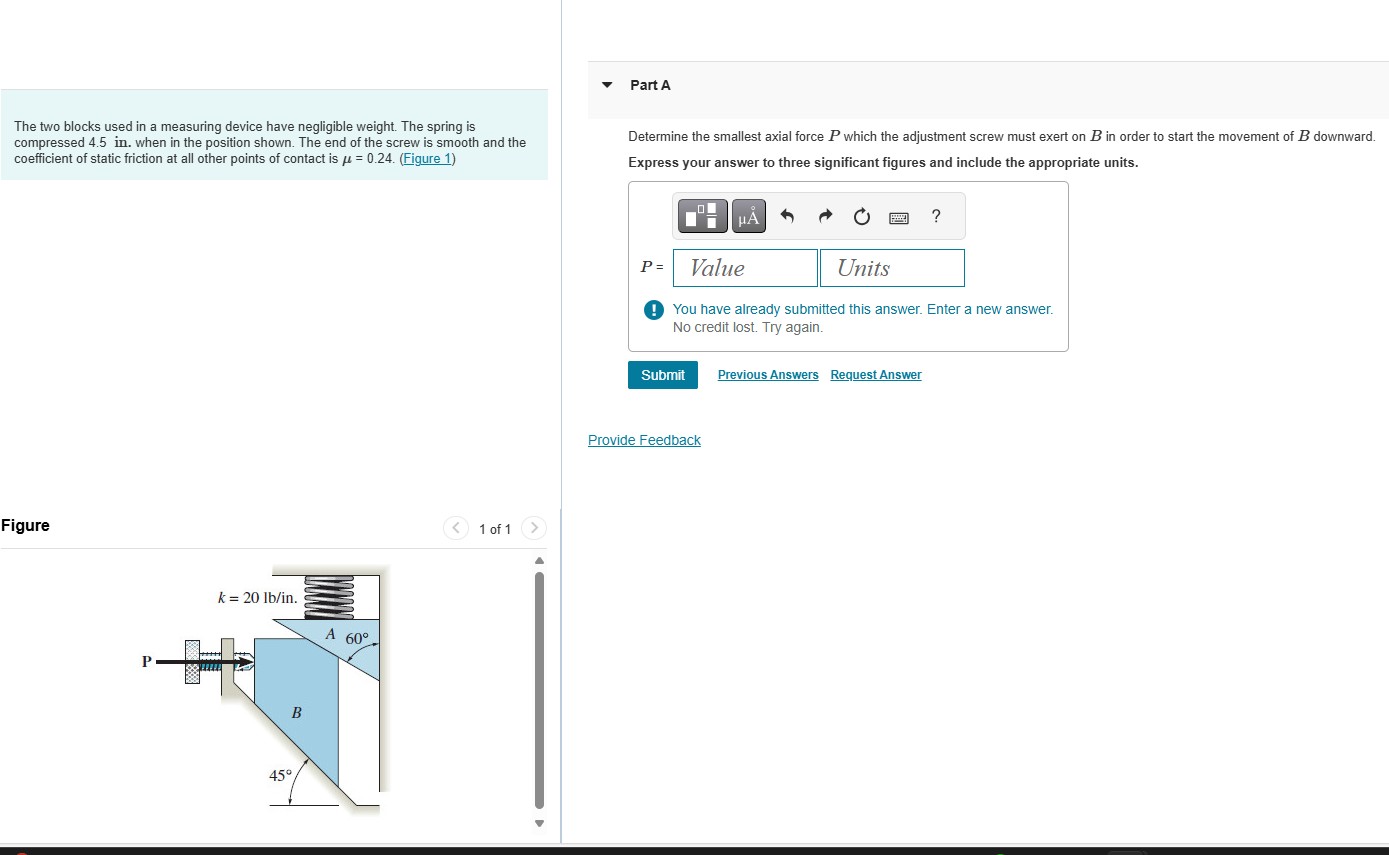This screenshot has width=1389, height=855.
Task: Click the previous figure chevron
Action: click(456, 528)
